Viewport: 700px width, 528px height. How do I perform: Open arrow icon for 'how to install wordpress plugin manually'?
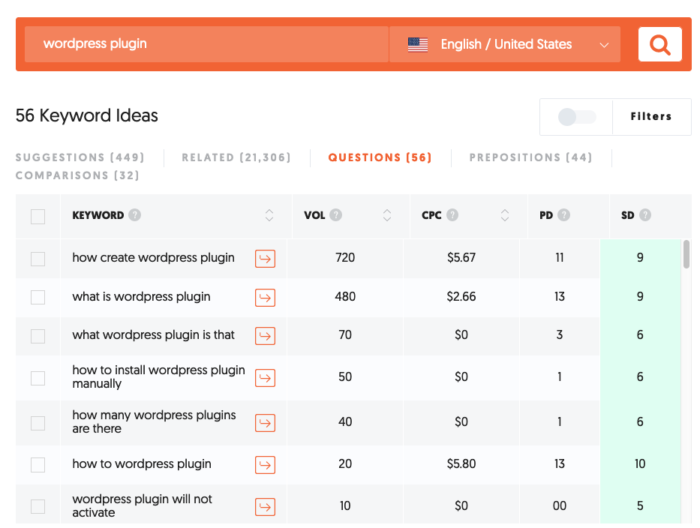[265, 378]
